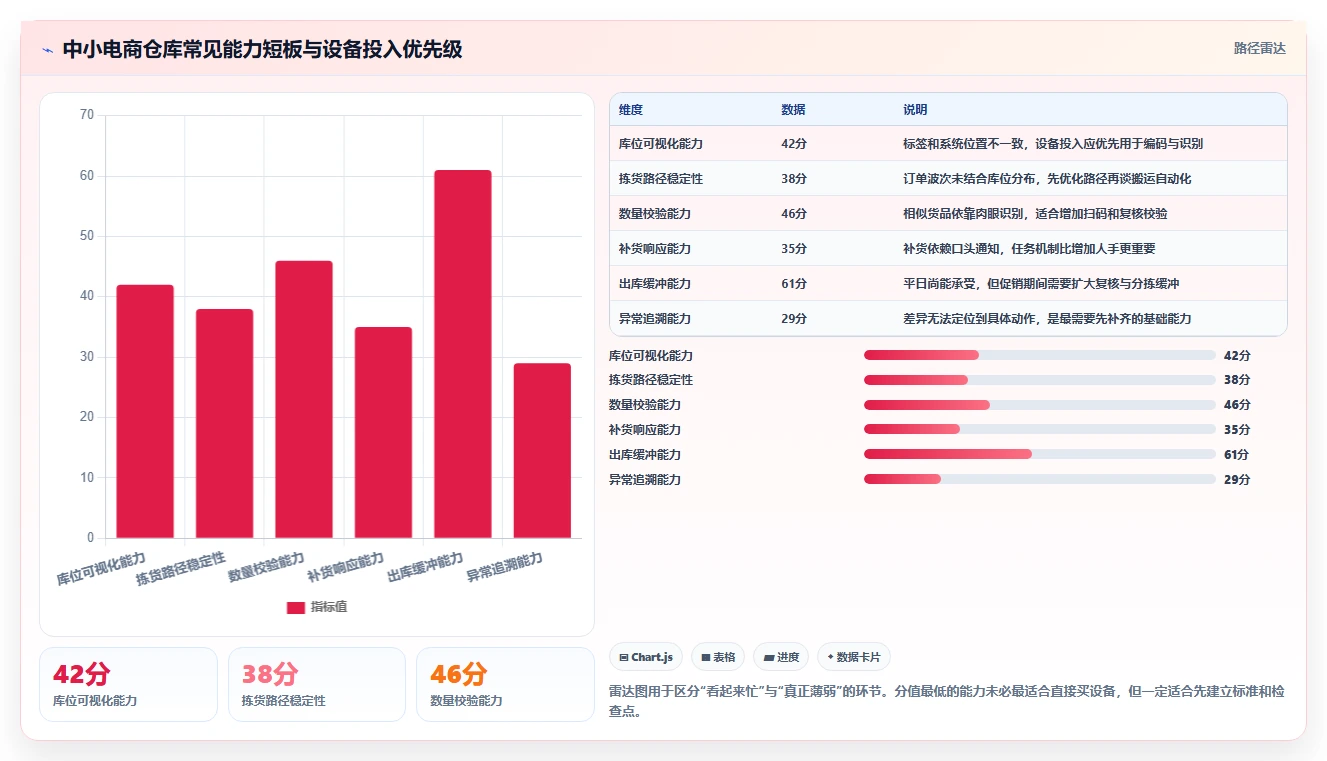
Task: Click the sparkle icon in 数据卡片 chip
Action: tap(830, 657)
